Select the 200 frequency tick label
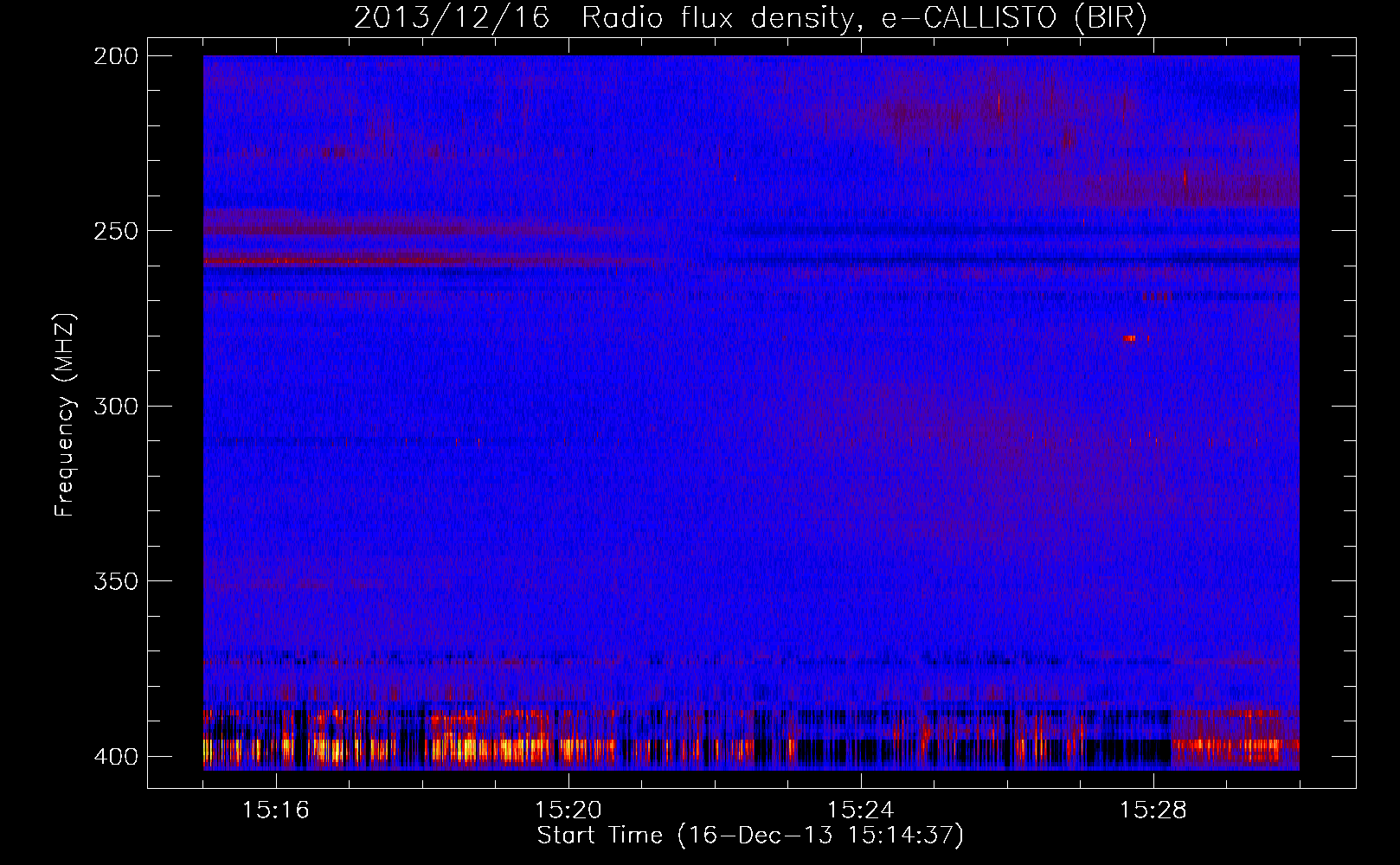Screen dimensions: 1400x865 tap(115, 56)
